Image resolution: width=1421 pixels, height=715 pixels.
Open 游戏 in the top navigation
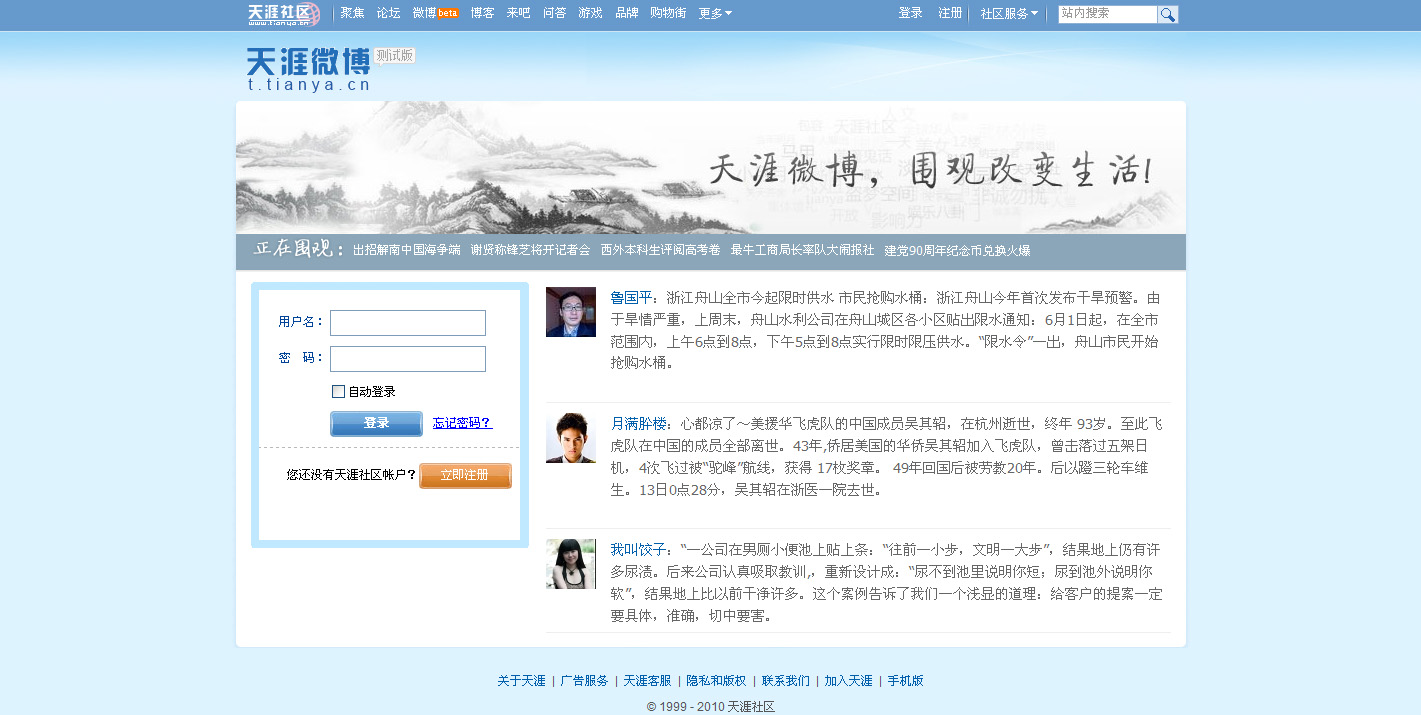click(x=590, y=13)
